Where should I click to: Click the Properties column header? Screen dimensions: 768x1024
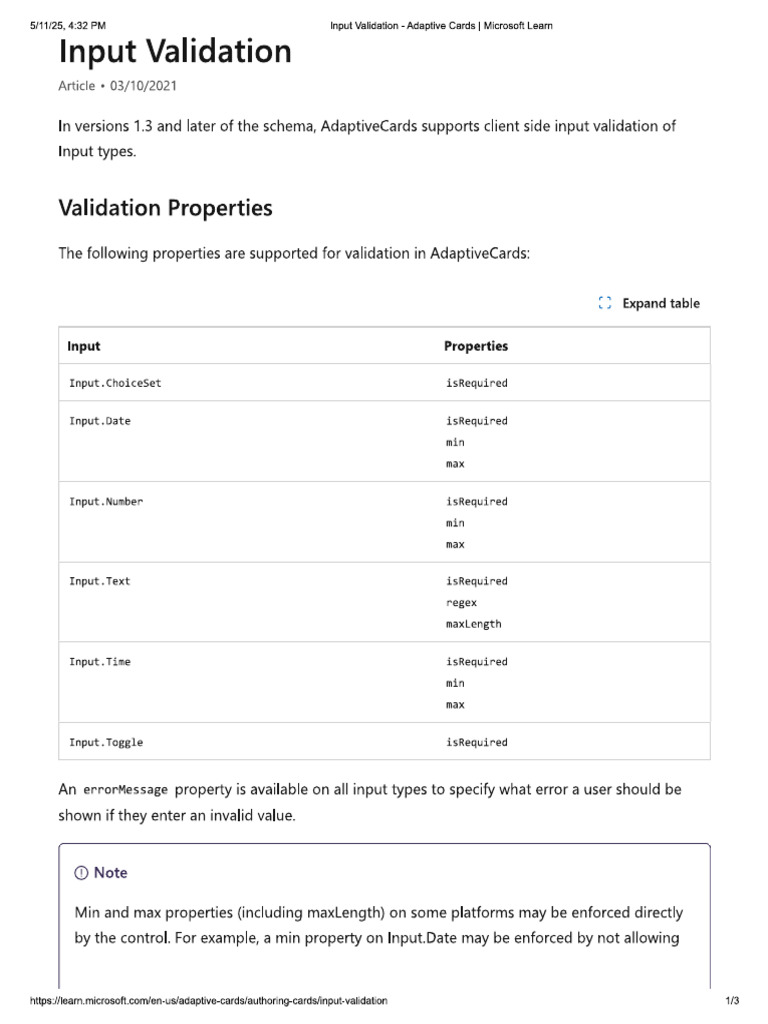coord(476,346)
